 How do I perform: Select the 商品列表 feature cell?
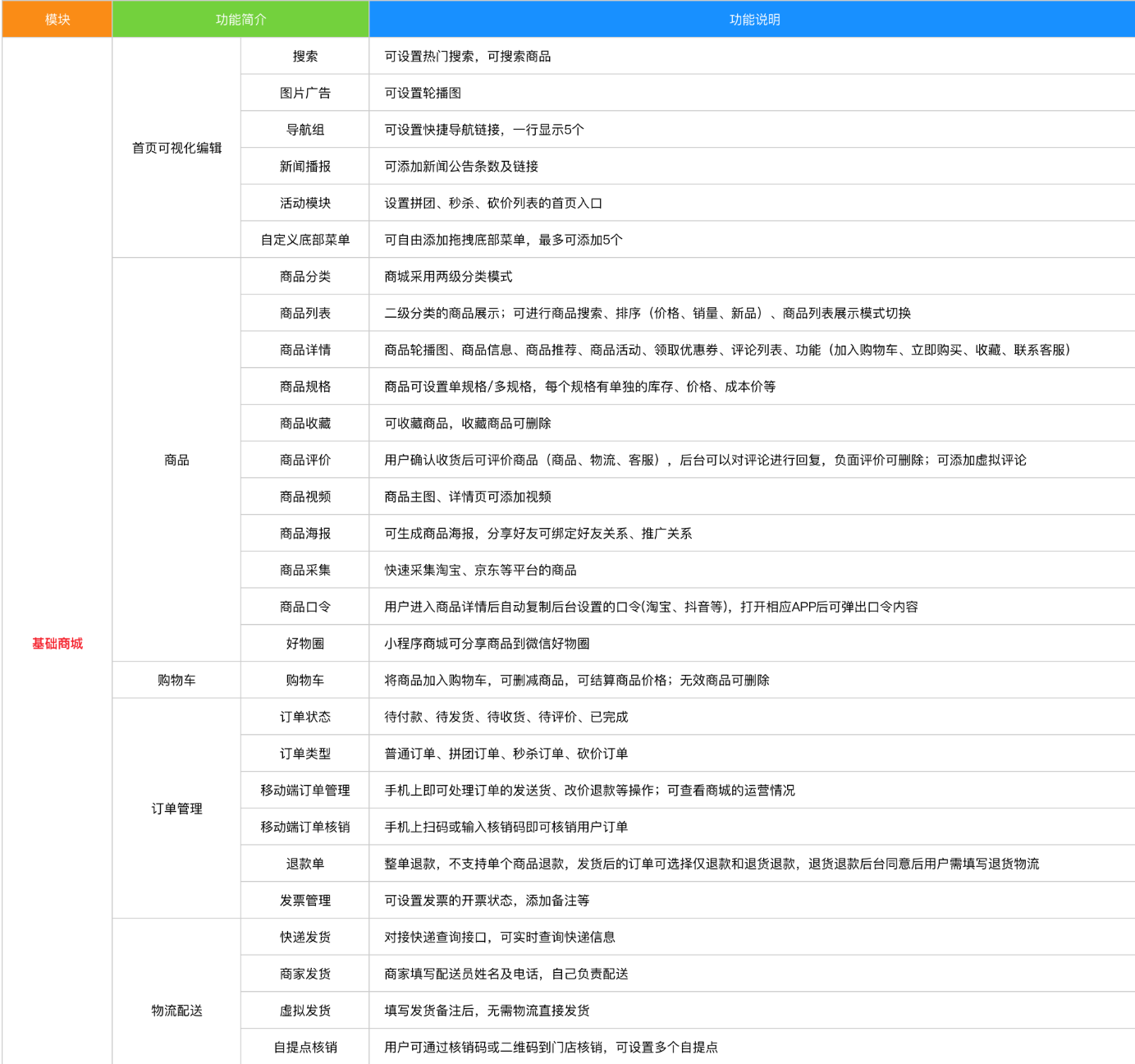(305, 313)
